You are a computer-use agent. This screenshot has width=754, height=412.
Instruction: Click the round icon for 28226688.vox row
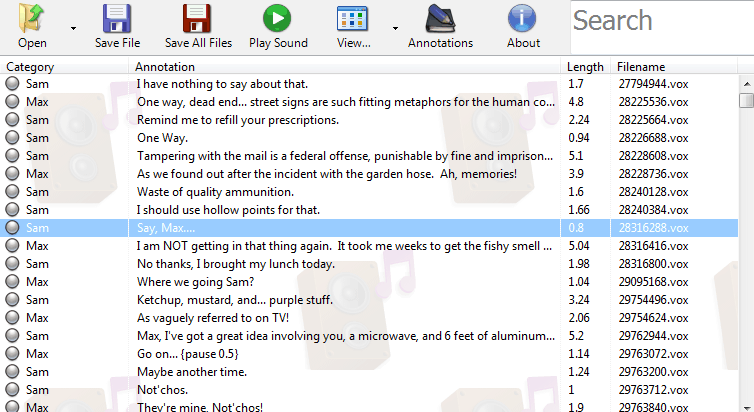click(x=12, y=137)
